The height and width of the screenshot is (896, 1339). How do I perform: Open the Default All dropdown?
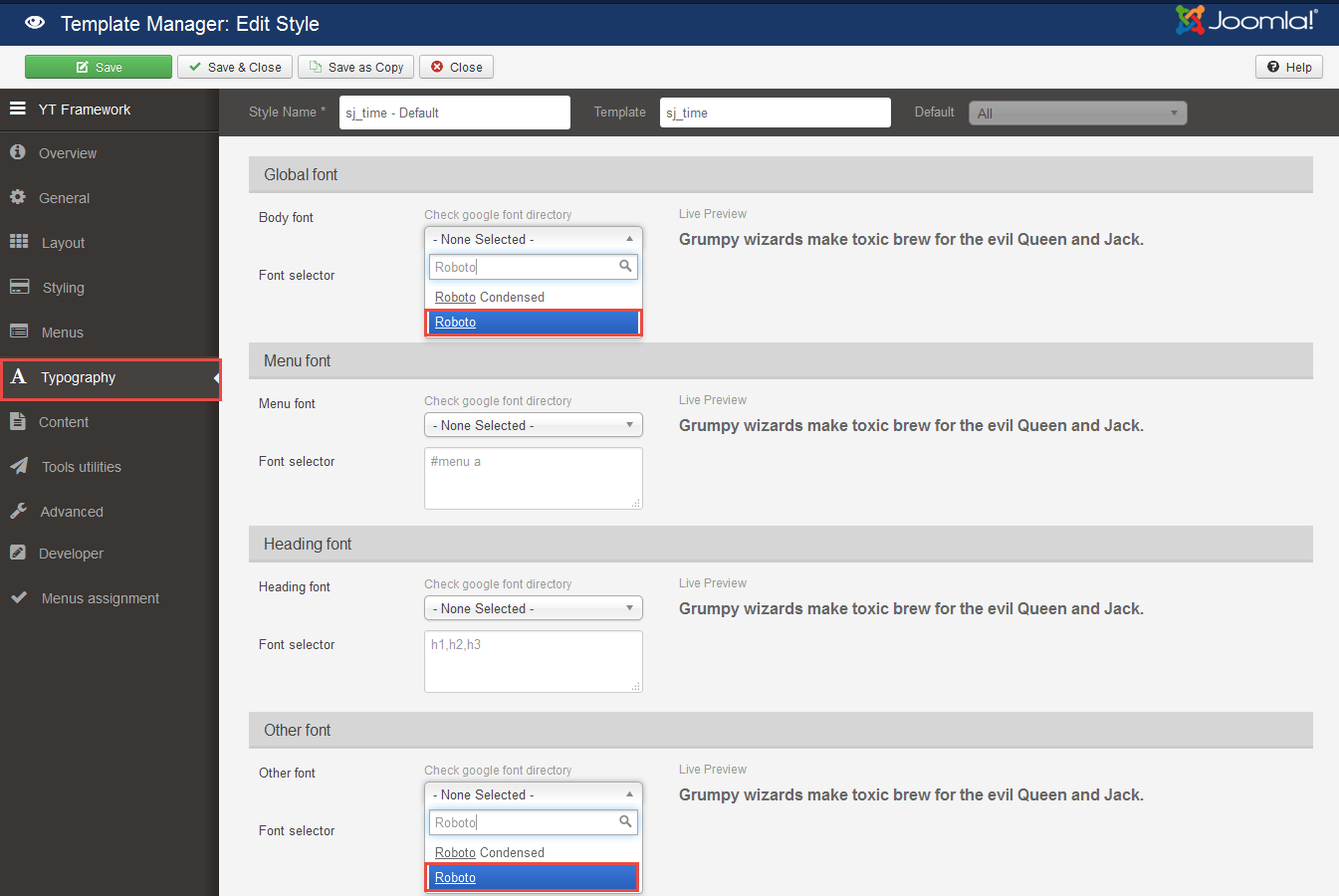click(x=1078, y=113)
